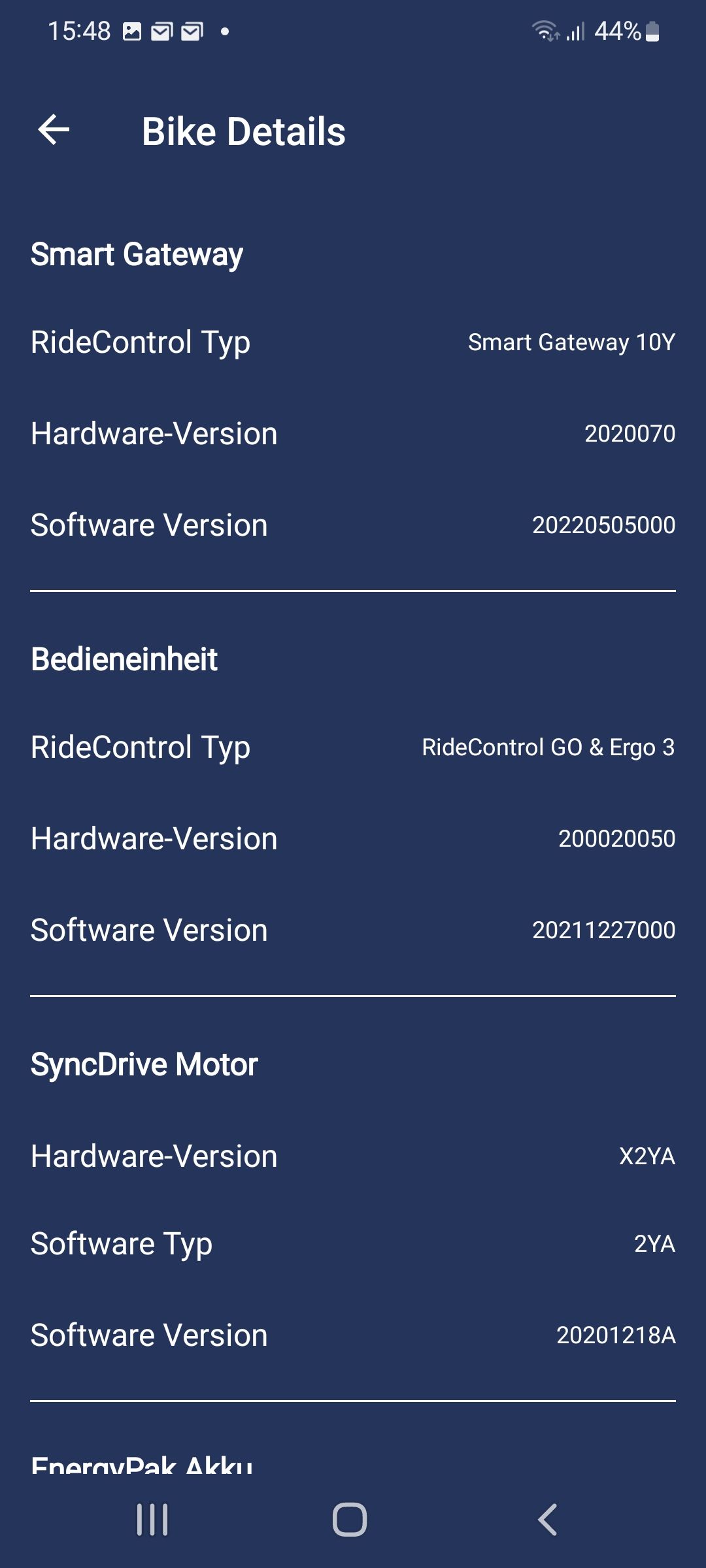Tap the SyncDrive Motor section heading

144,1064
